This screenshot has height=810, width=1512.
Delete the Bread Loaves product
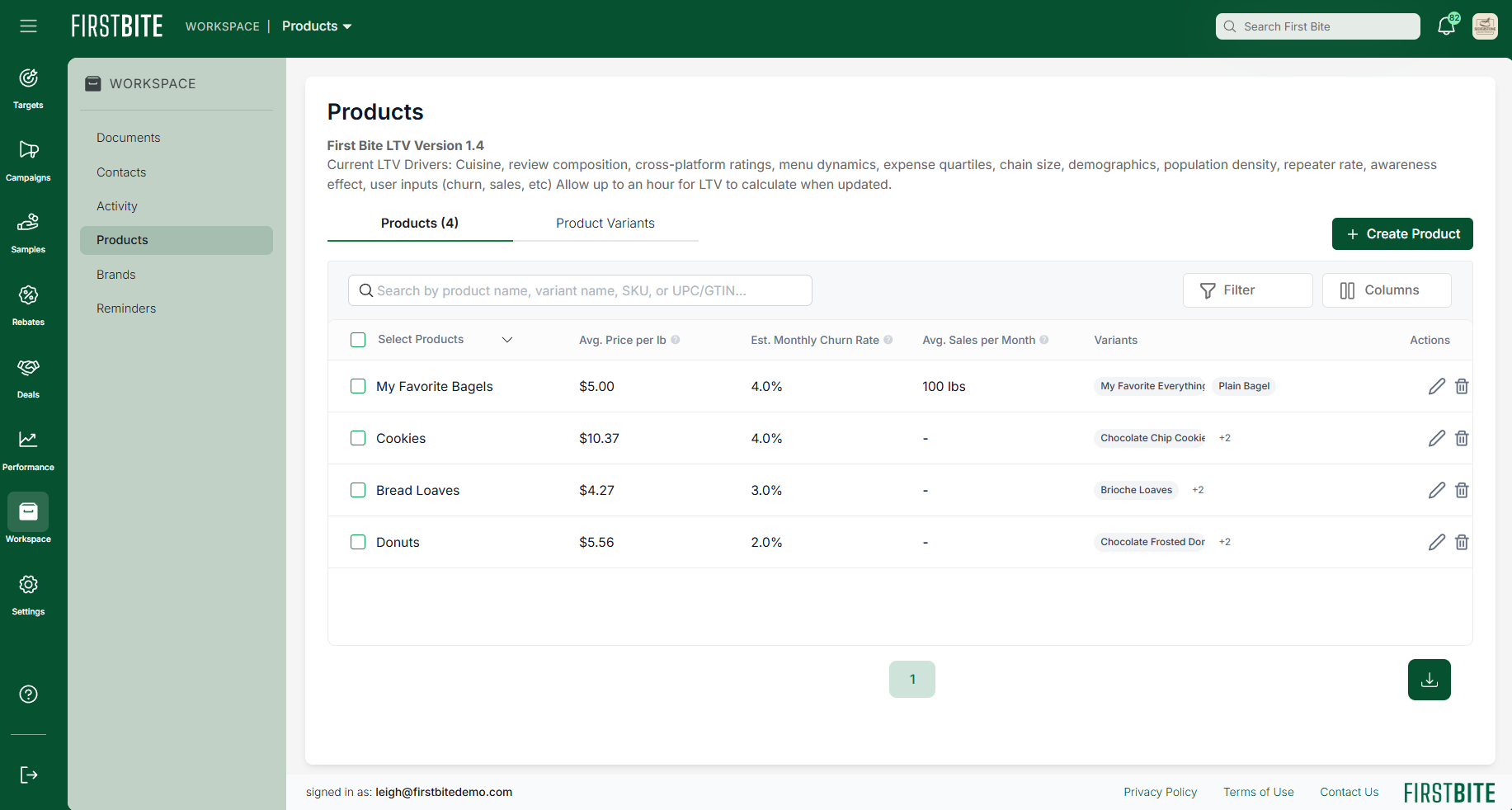pyautogui.click(x=1462, y=490)
